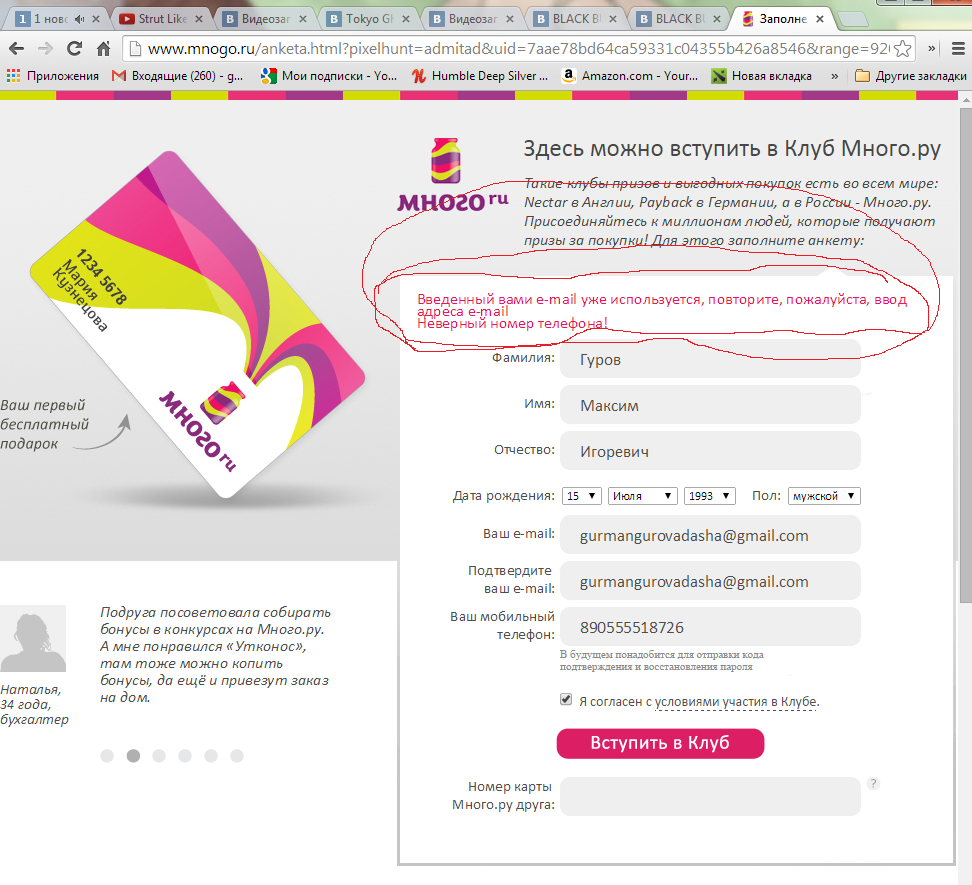Close the Strut Like tab
The height and width of the screenshot is (885, 972).
[x=199, y=19]
